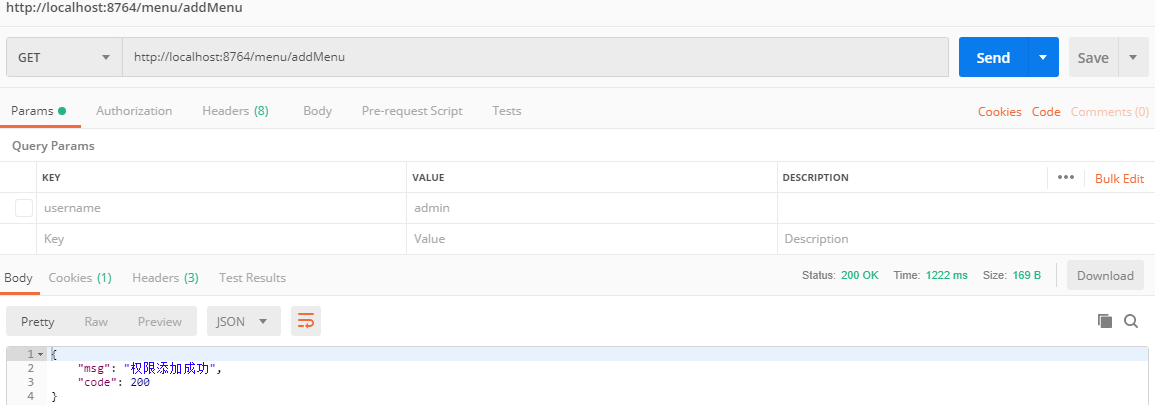Click the three-dots column options icon
Image resolution: width=1155 pixels, height=405 pixels.
point(1065,178)
